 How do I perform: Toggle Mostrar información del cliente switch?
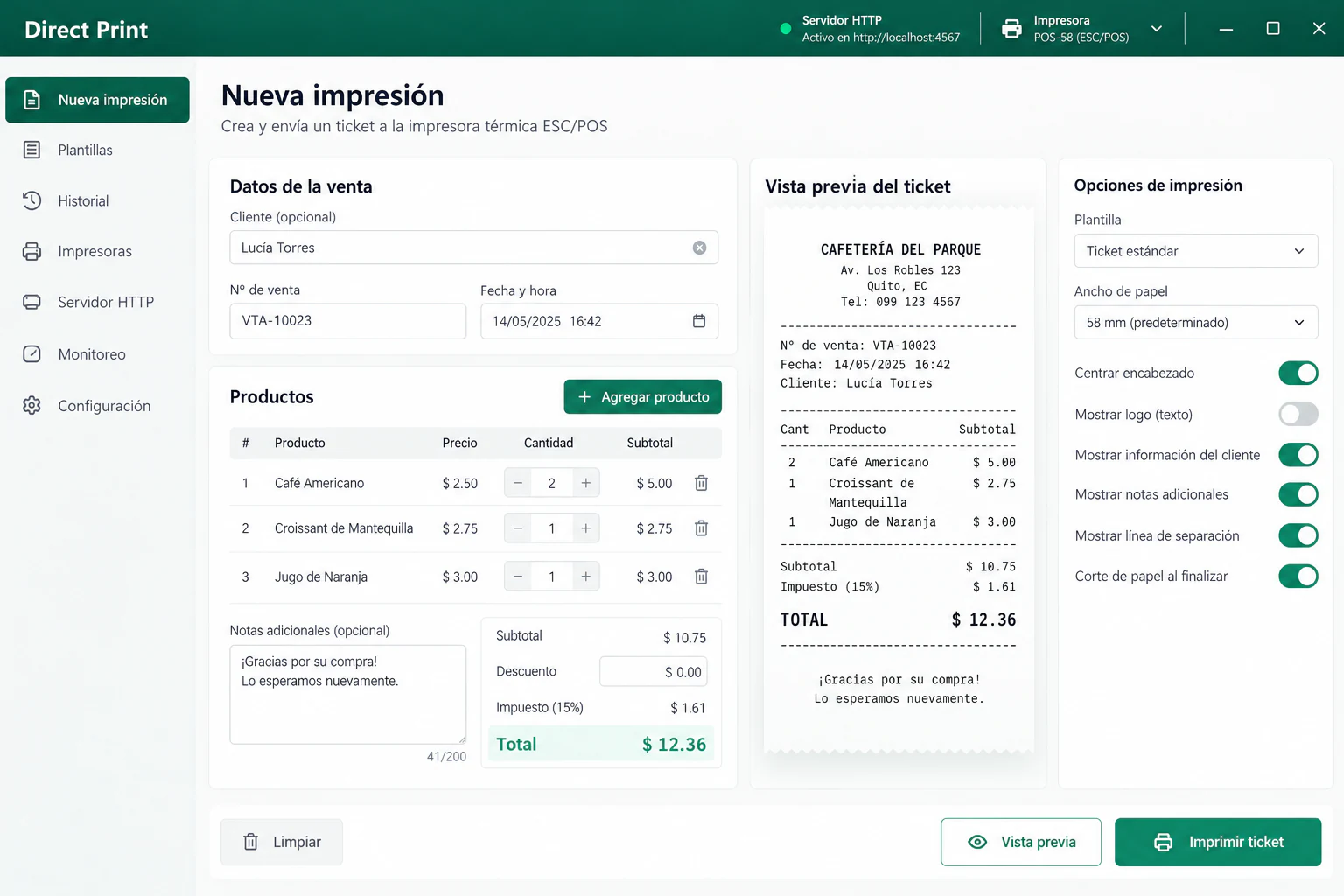pos(1298,455)
